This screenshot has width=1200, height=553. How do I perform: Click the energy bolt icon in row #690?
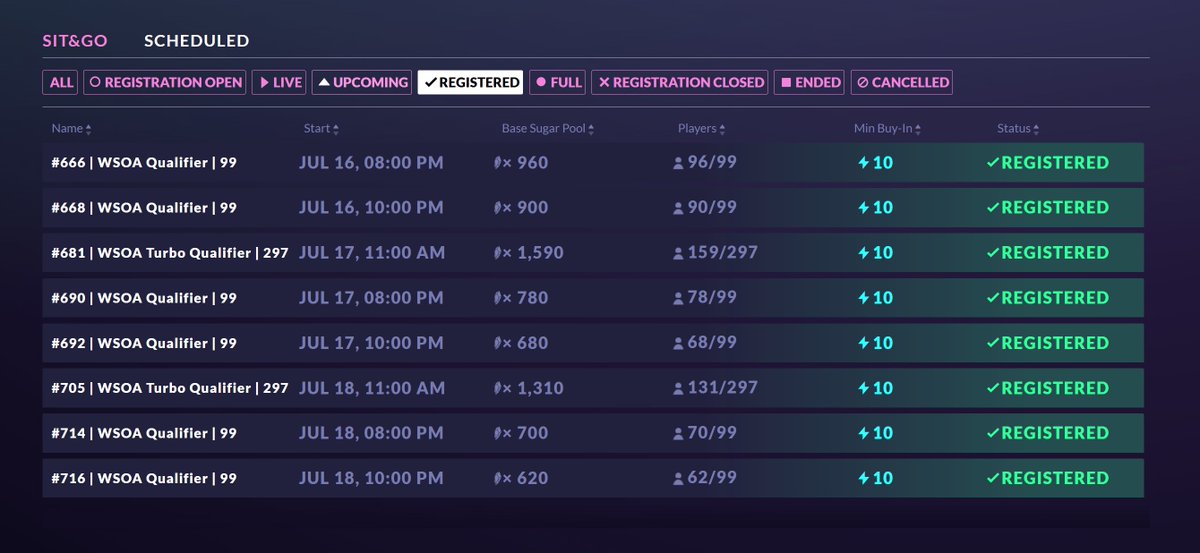[x=864, y=297]
